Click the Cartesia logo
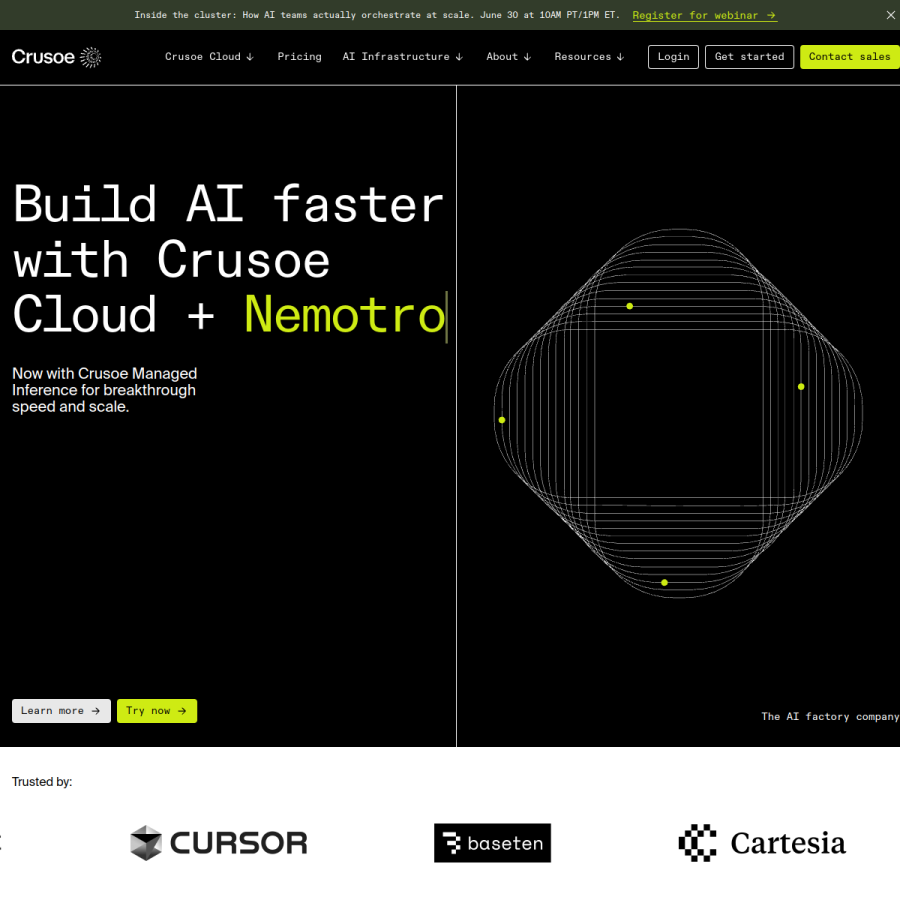 tap(762, 843)
